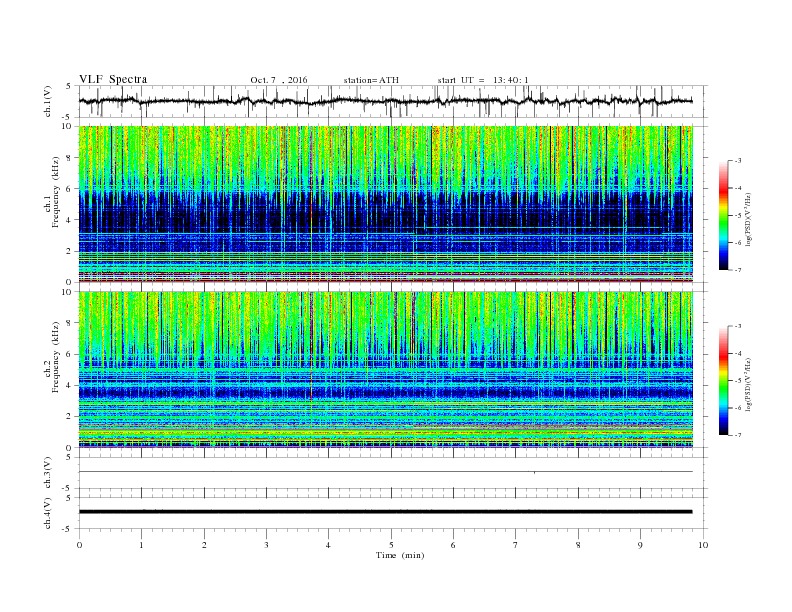Image resolution: width=792 pixels, height=612 pixels.
Task: Click the ch.1 colorbar "log(PSD)(V²/Hz)" label
Action: pyautogui.click(x=748, y=220)
